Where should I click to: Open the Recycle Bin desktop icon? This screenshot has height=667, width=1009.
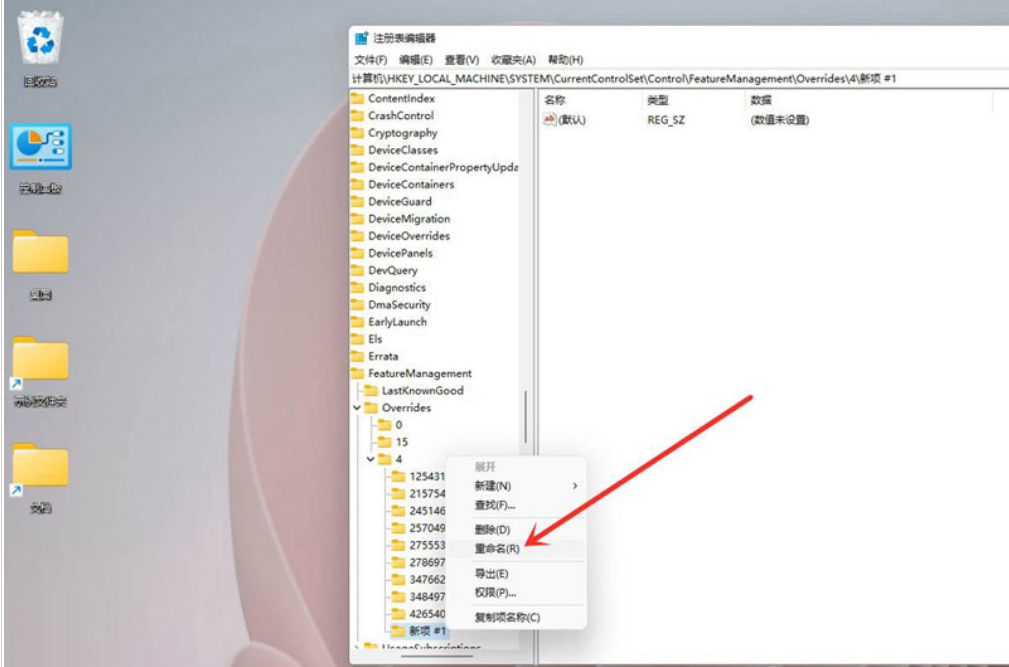41,41
